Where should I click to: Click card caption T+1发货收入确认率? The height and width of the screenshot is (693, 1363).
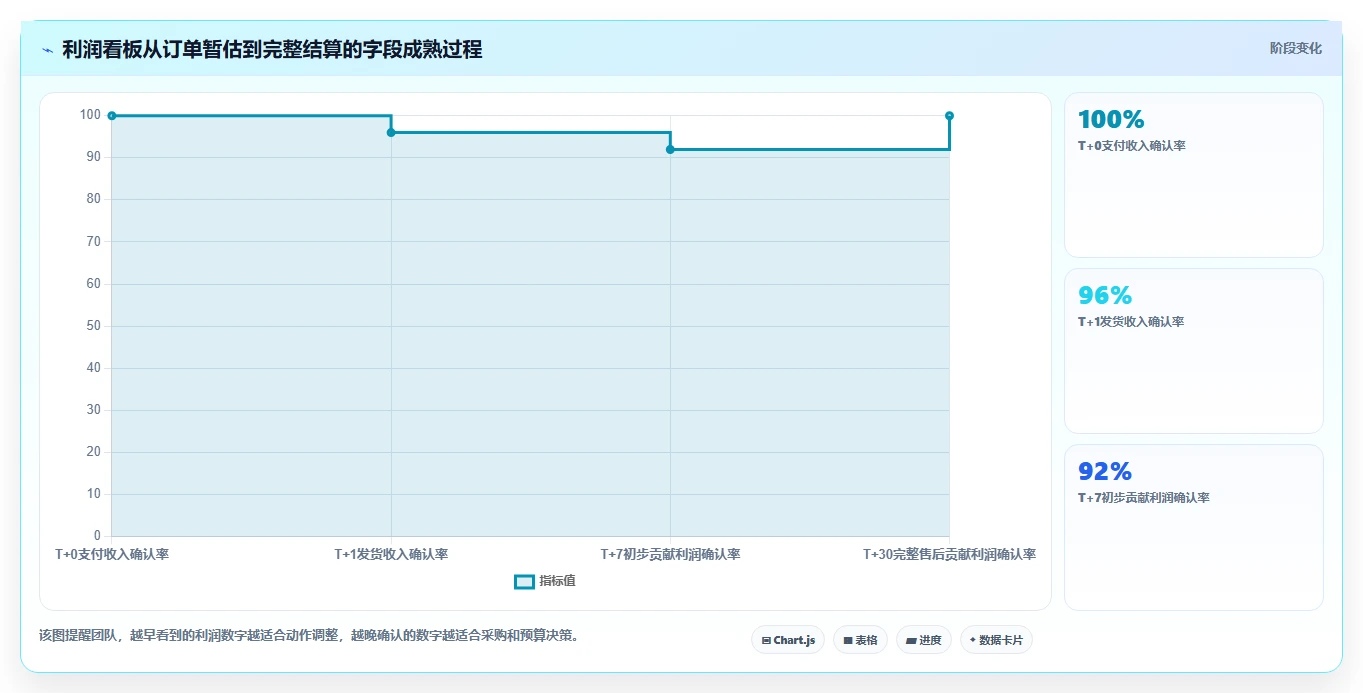coord(1131,322)
